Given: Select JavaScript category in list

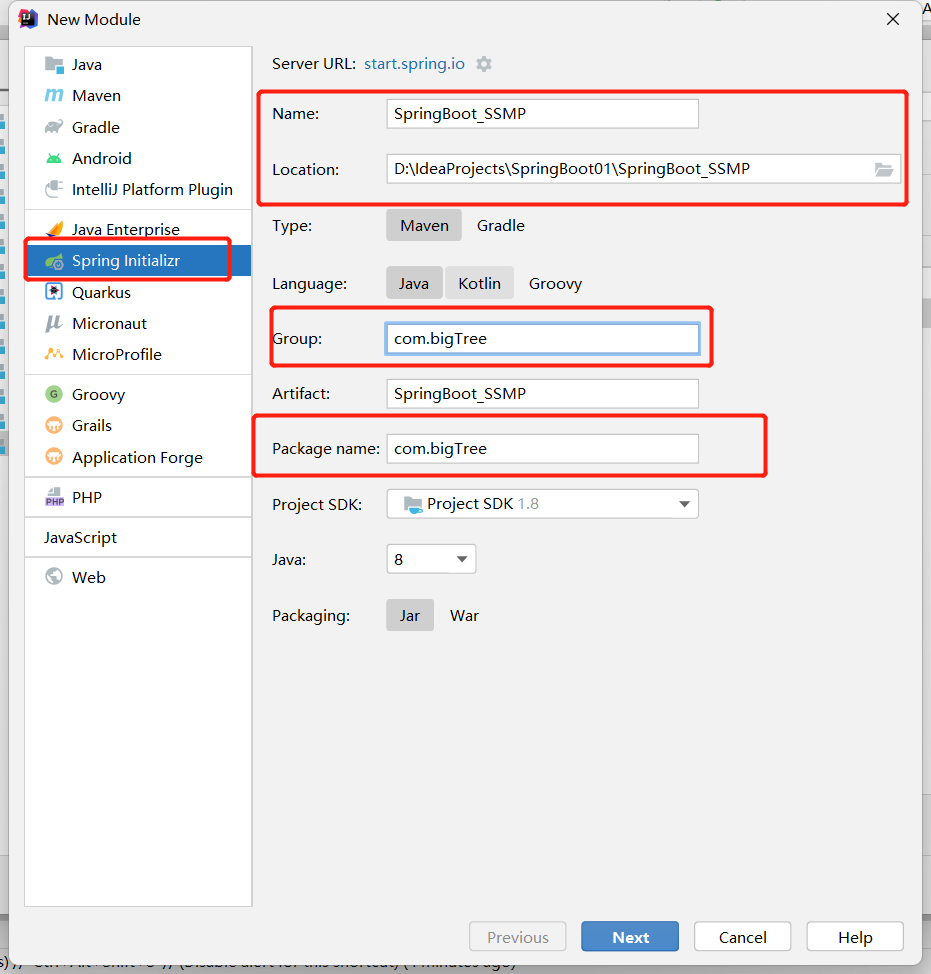Looking at the screenshot, I should [138, 537].
